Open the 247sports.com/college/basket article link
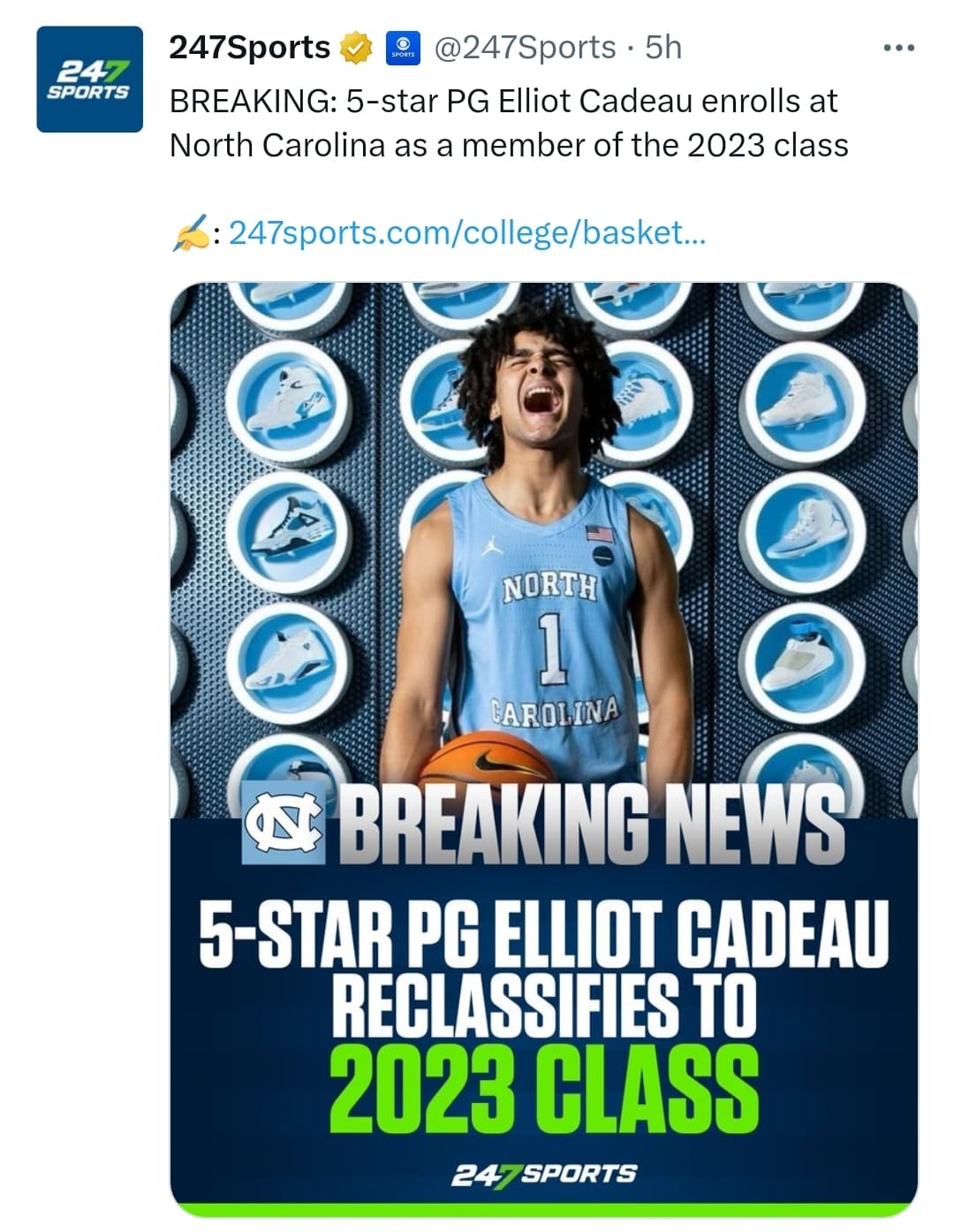Screen dimensions: 954x1232 click(466, 233)
